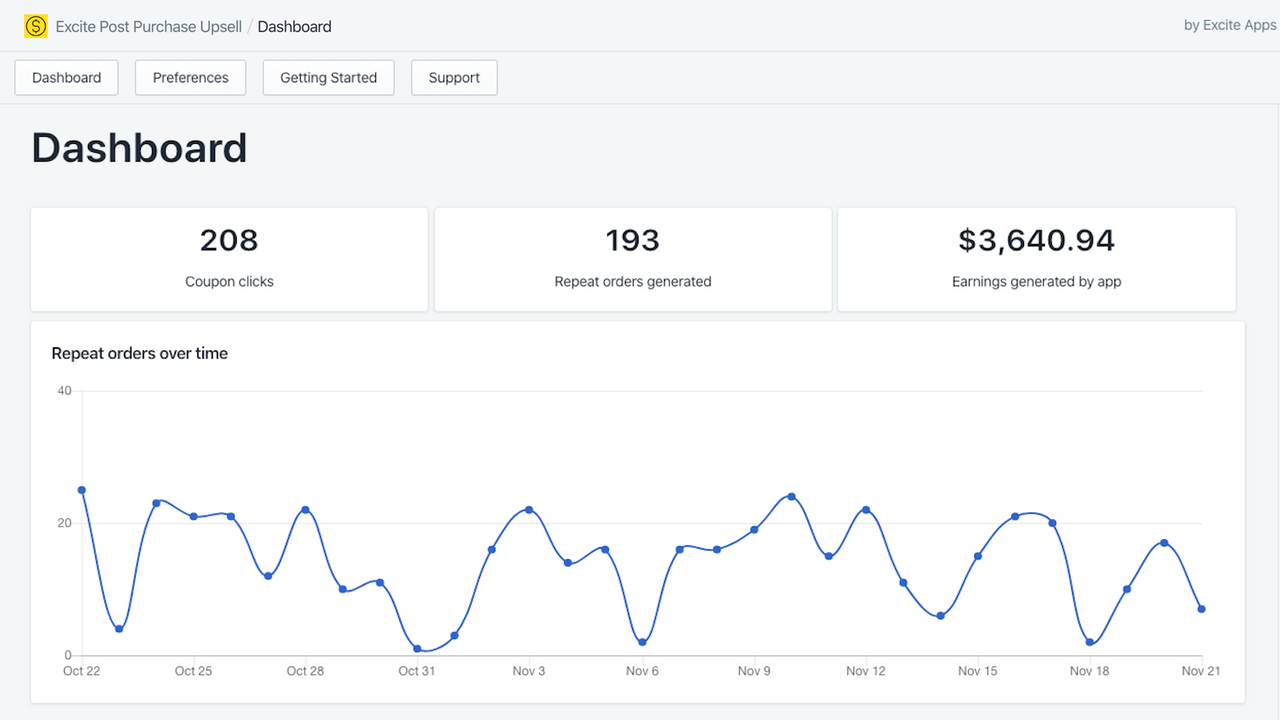The image size is (1280, 720).
Task: Click the peak data point near Nov 9
Action: pyautogui.click(x=791, y=495)
